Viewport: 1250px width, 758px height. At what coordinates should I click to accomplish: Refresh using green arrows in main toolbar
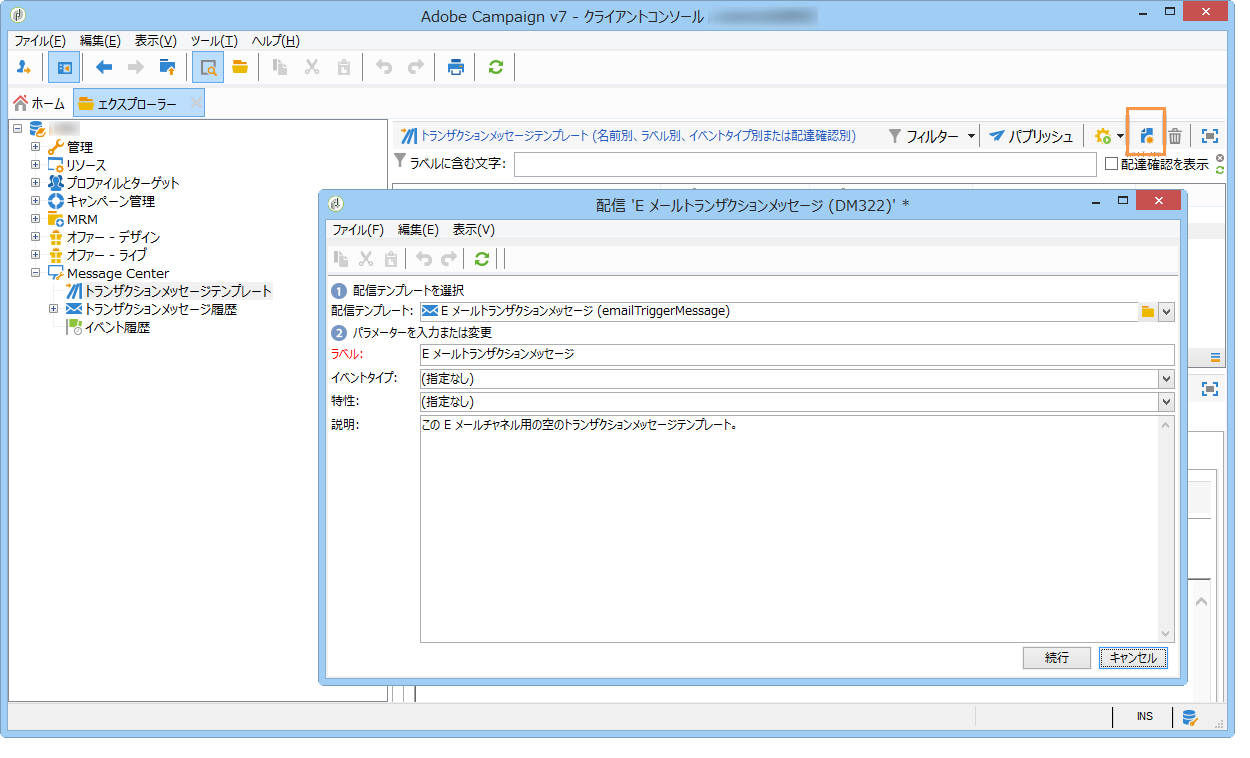coord(496,68)
